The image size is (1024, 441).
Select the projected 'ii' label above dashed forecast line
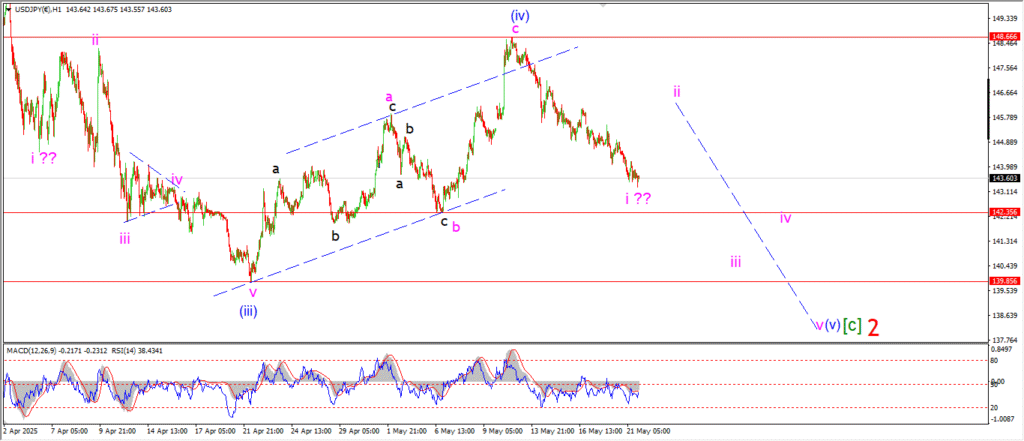pyautogui.click(x=677, y=91)
